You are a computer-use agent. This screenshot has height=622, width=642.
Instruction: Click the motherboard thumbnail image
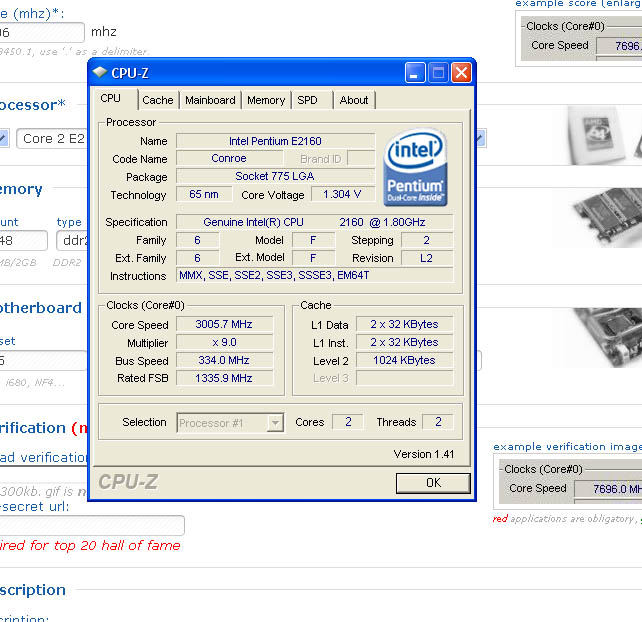click(x=606, y=338)
